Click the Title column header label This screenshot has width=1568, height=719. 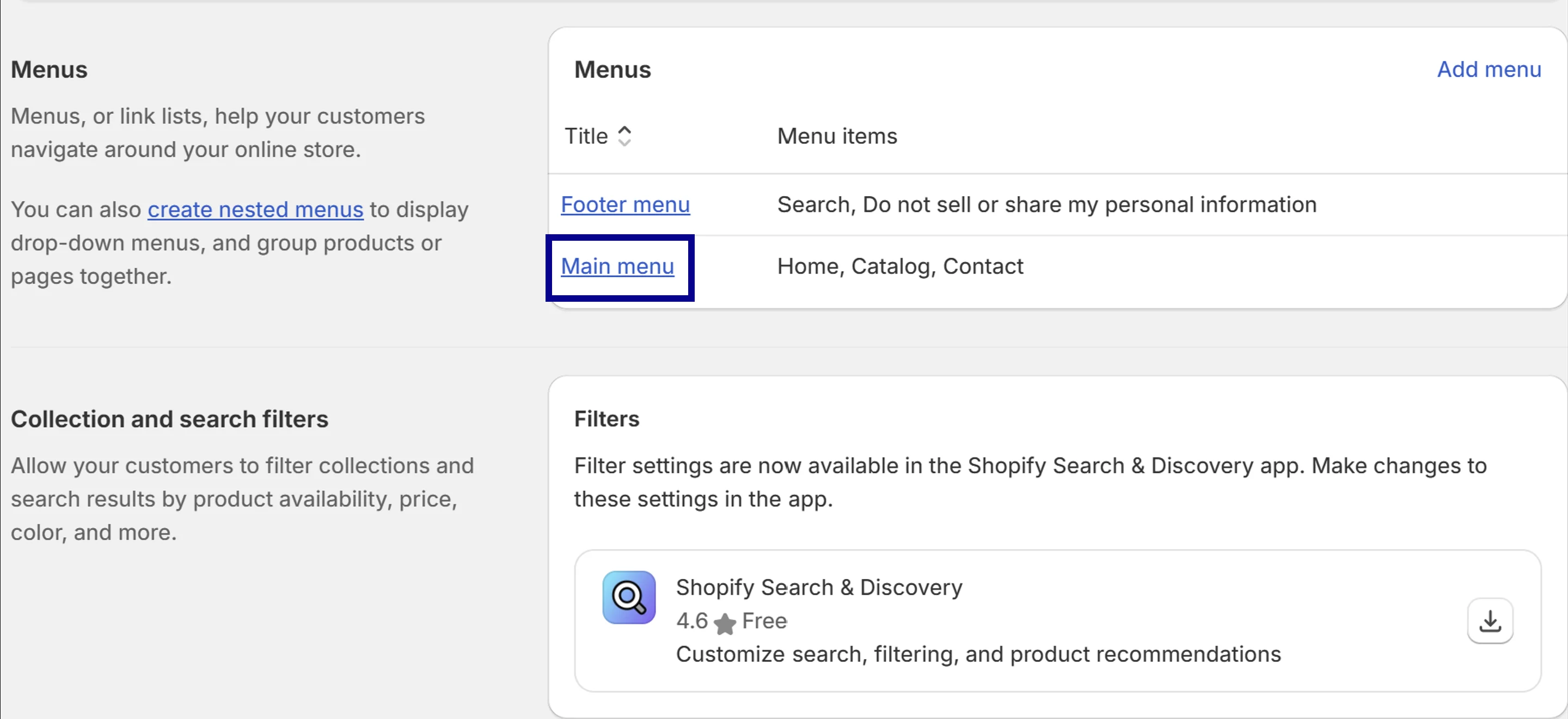click(x=586, y=136)
